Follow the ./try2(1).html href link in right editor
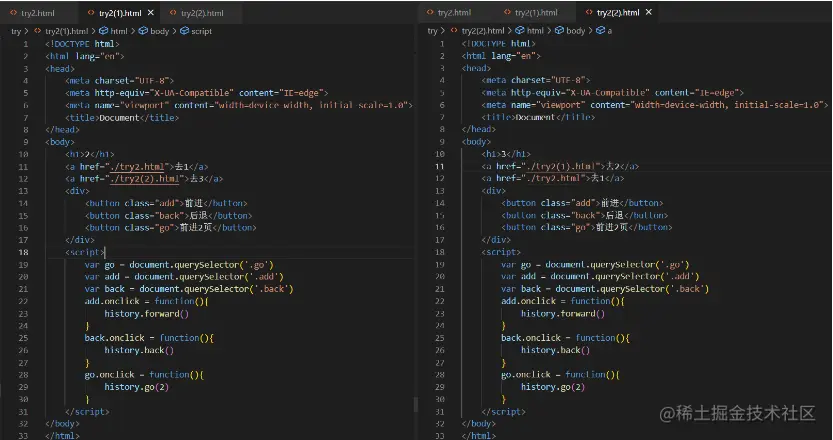833x440 pixels. 561,166
